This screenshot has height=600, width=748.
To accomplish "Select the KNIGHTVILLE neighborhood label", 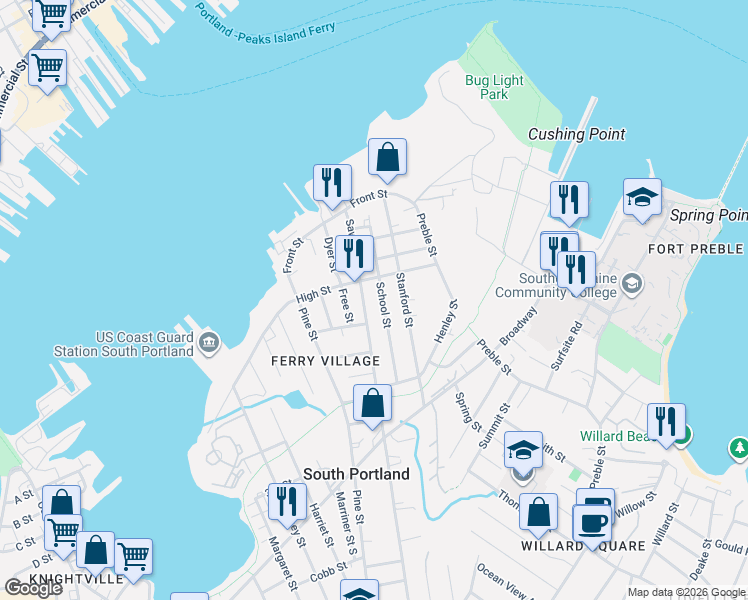I will point(76,579).
